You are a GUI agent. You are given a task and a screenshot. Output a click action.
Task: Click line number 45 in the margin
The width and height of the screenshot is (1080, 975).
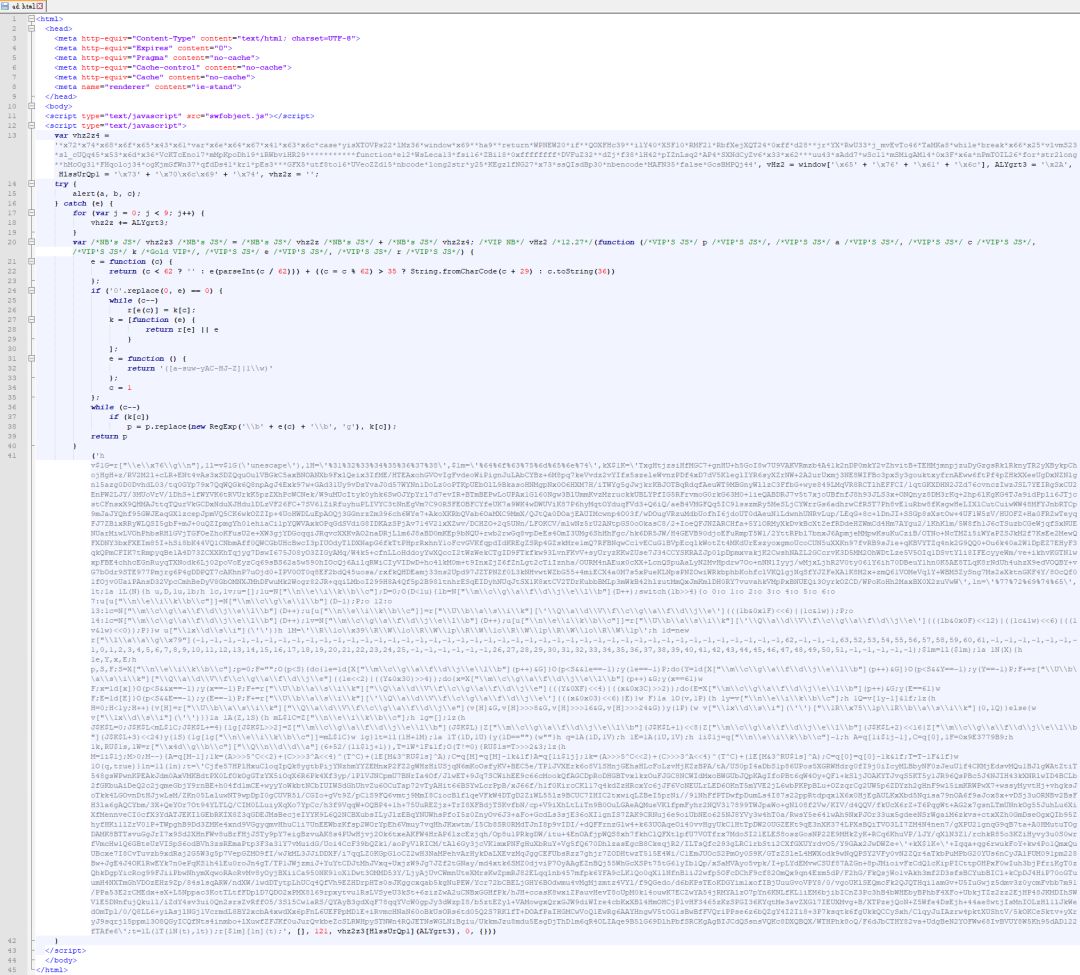12,969
